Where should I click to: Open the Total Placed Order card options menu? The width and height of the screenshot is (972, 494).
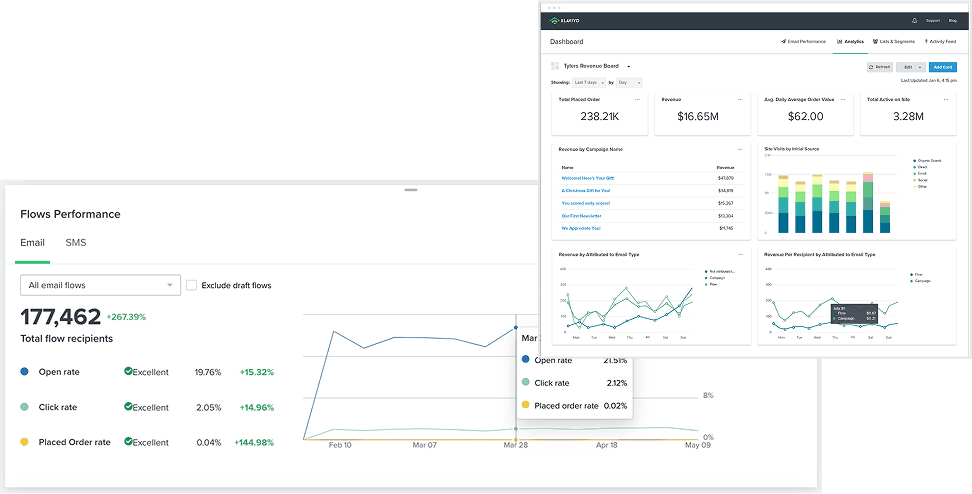click(x=637, y=99)
